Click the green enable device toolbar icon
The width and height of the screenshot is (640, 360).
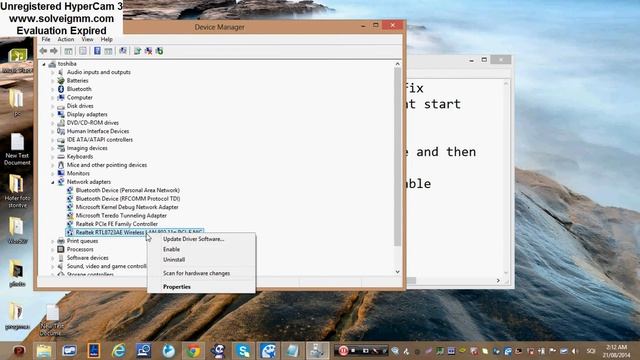[x=159, y=51]
